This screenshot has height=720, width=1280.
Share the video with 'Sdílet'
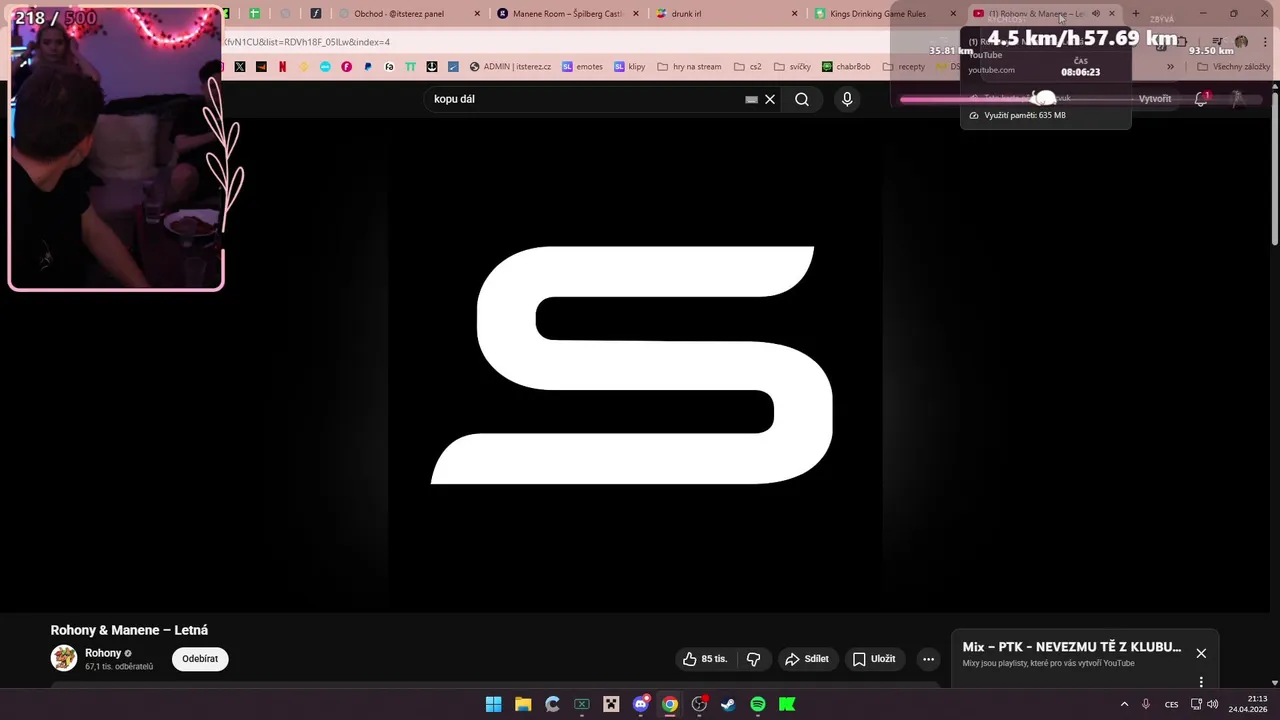[x=807, y=659]
